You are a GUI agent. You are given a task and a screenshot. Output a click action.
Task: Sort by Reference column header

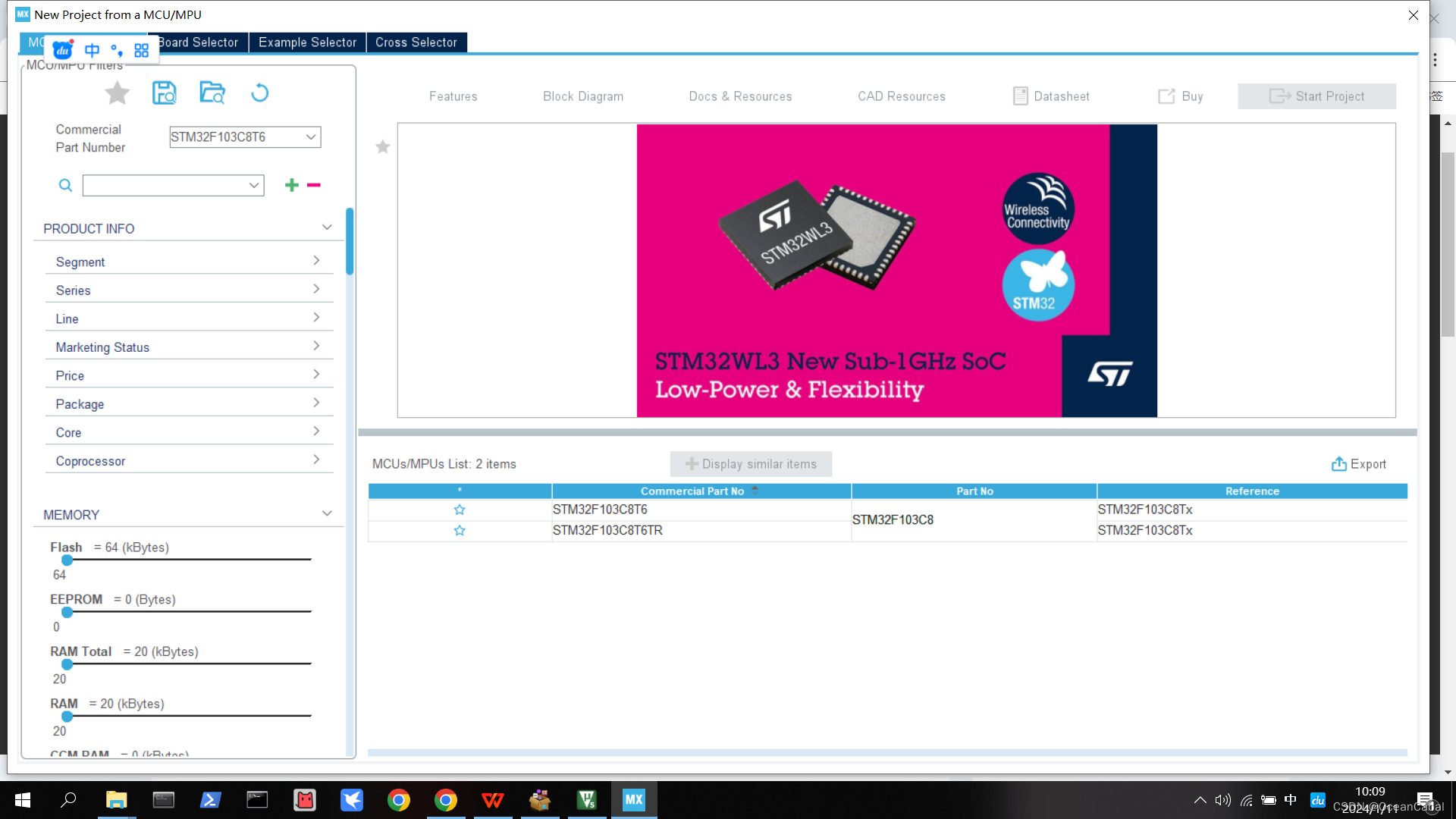(x=1252, y=491)
